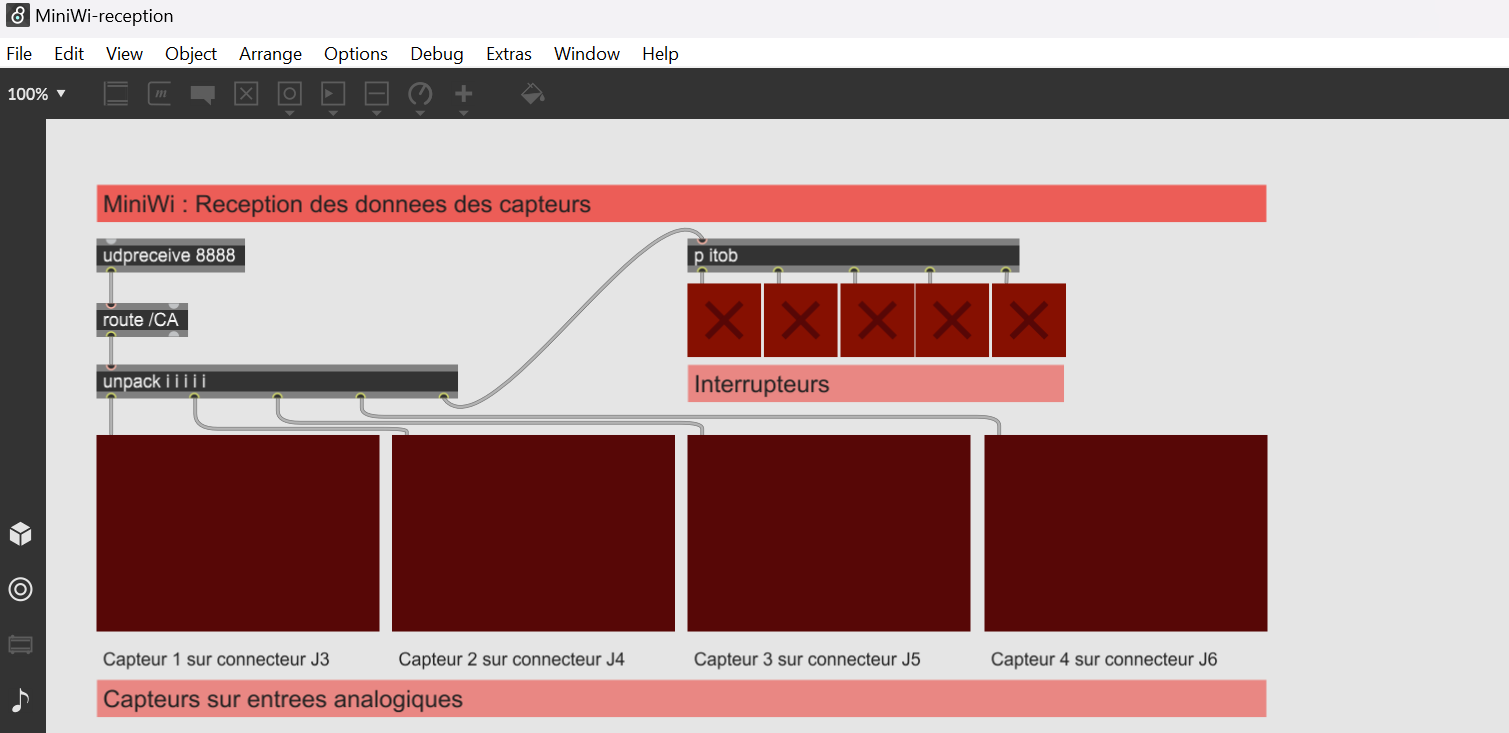Add a message box from toolbar
The width and height of the screenshot is (1509, 733).
(160, 94)
